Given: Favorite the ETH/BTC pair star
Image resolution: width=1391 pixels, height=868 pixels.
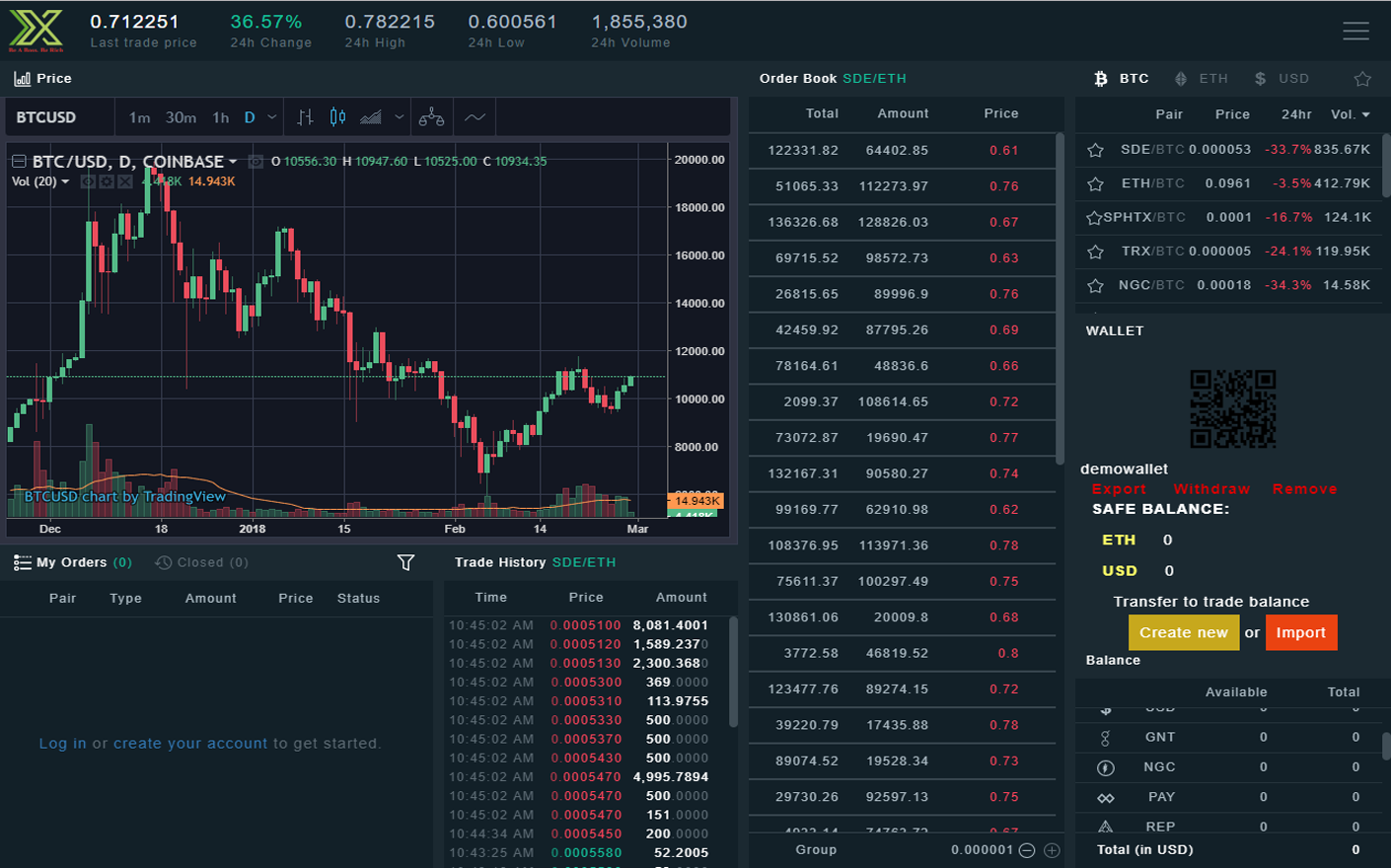Looking at the screenshot, I should [x=1095, y=183].
